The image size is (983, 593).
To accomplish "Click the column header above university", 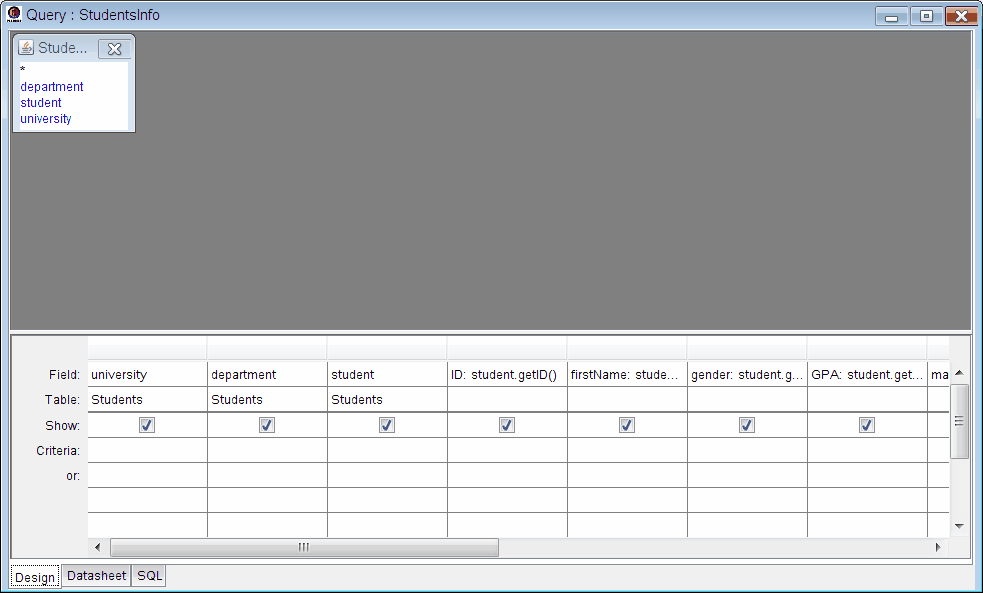I will click(147, 349).
